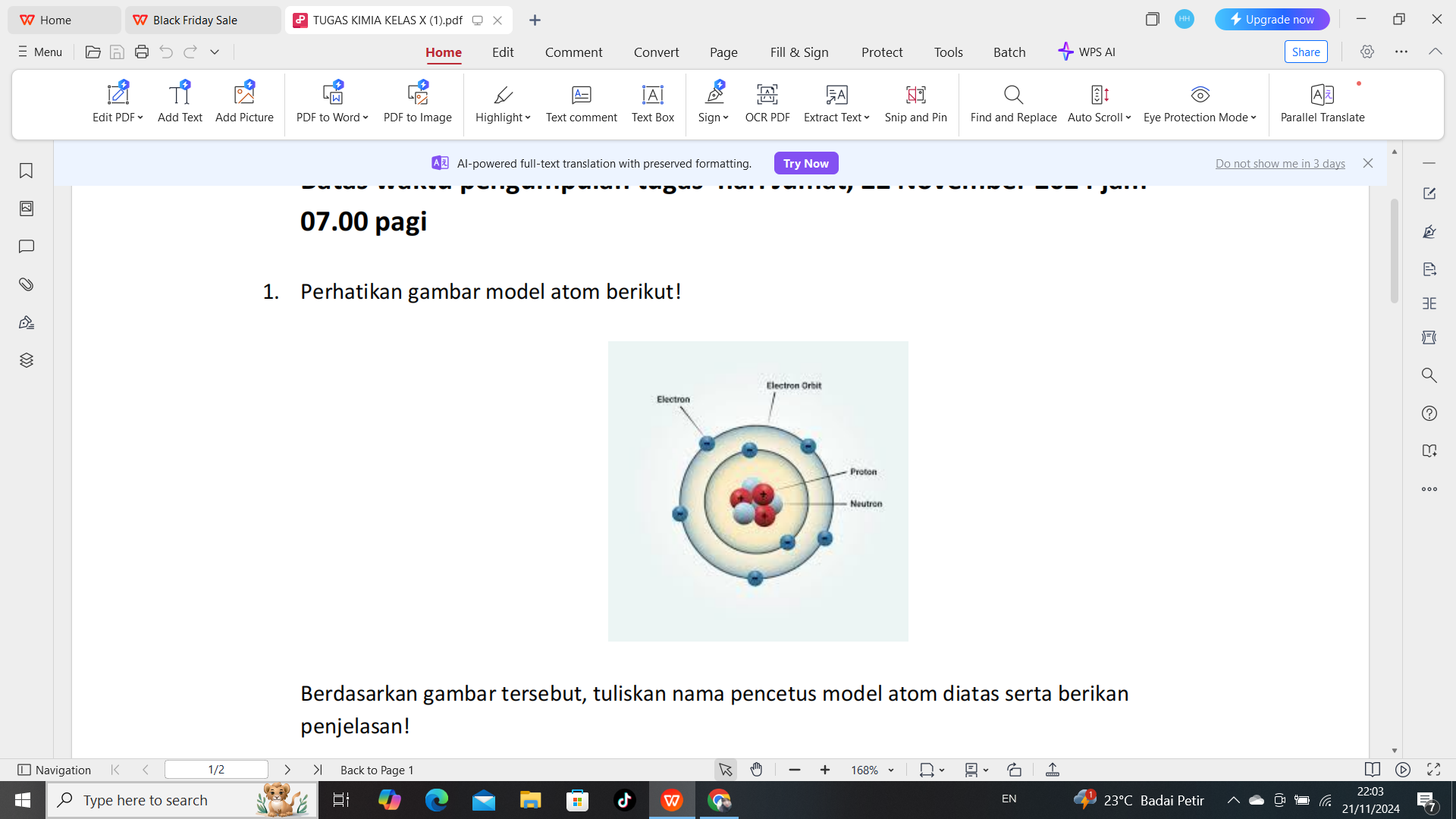Select the hand pan tool
This screenshot has width=1456, height=819.
(x=756, y=770)
